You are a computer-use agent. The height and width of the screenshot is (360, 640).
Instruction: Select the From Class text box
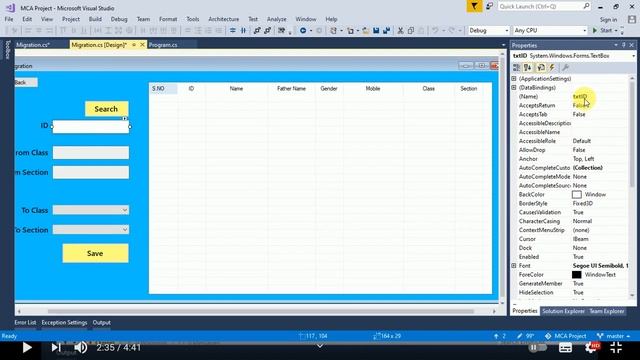coord(91,153)
